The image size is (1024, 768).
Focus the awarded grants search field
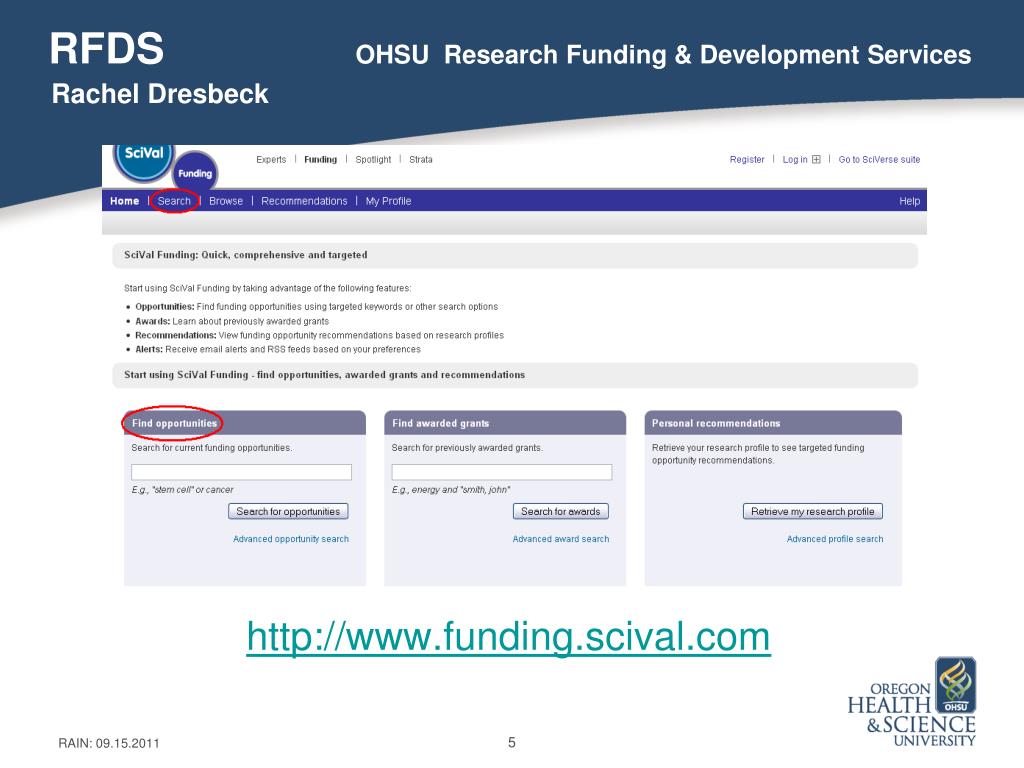[502, 472]
